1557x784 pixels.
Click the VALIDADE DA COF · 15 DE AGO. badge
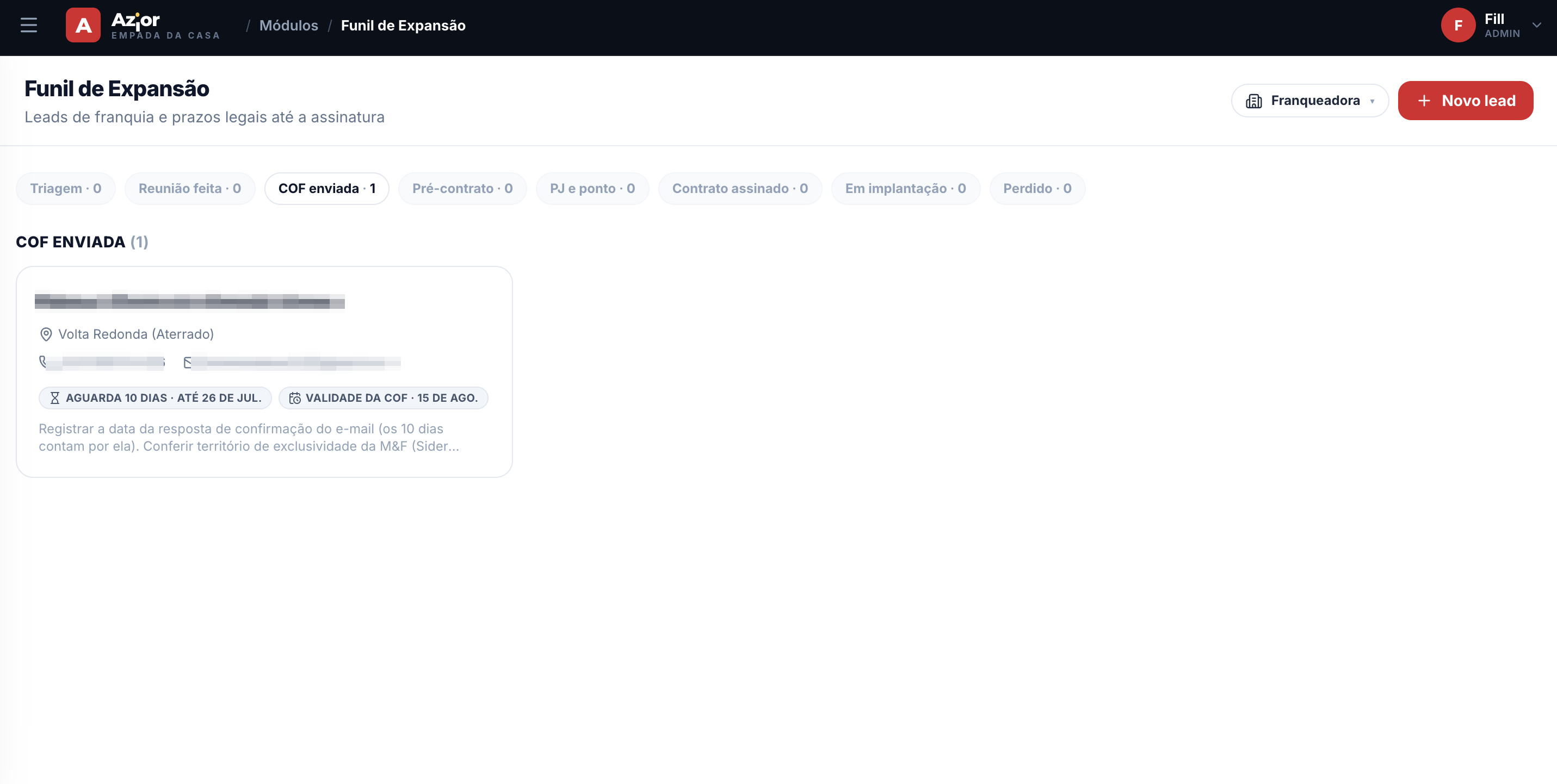click(383, 398)
